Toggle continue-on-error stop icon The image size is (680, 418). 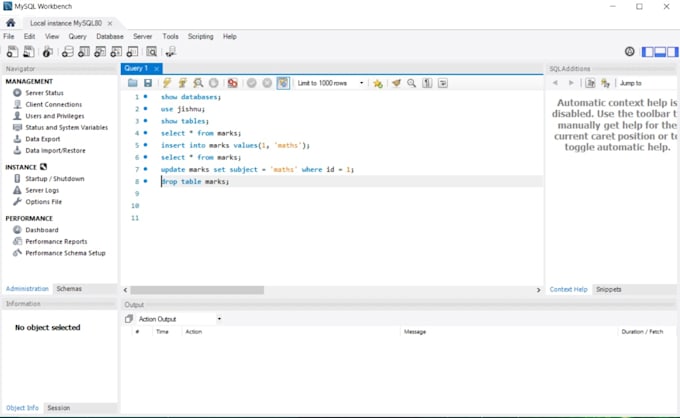232,83
